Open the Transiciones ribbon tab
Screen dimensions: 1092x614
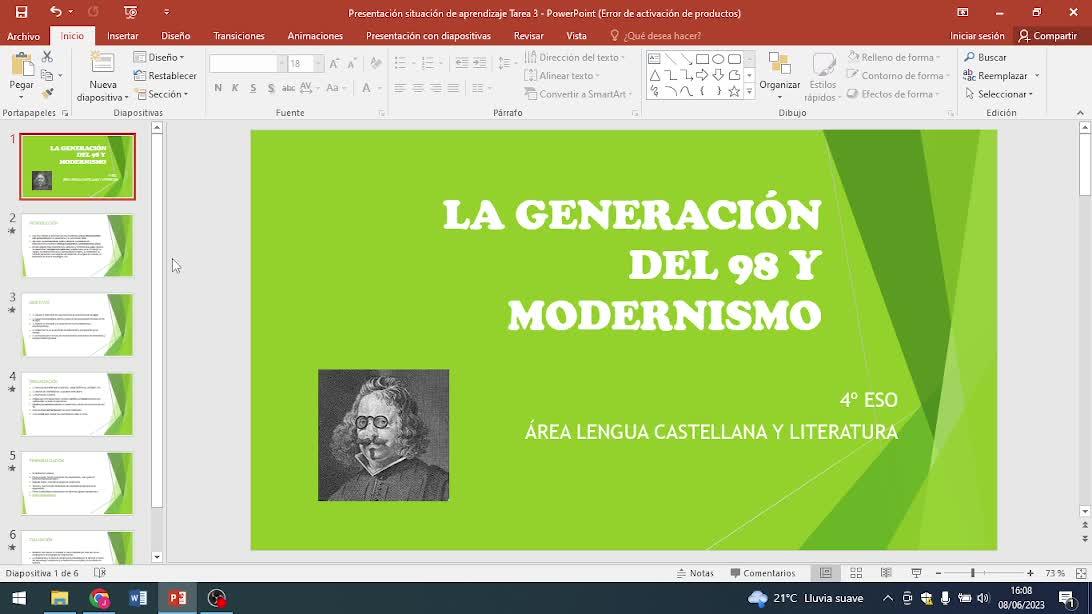coord(238,36)
